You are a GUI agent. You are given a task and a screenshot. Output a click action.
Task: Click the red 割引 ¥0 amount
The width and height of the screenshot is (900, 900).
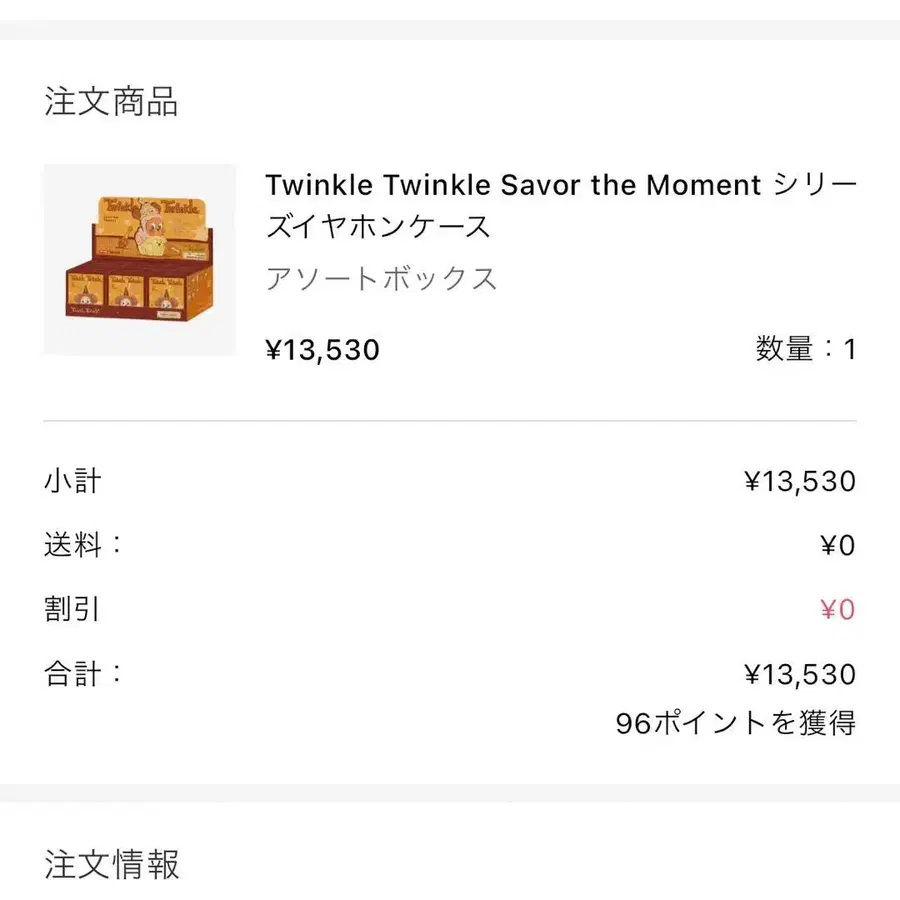[x=838, y=610]
